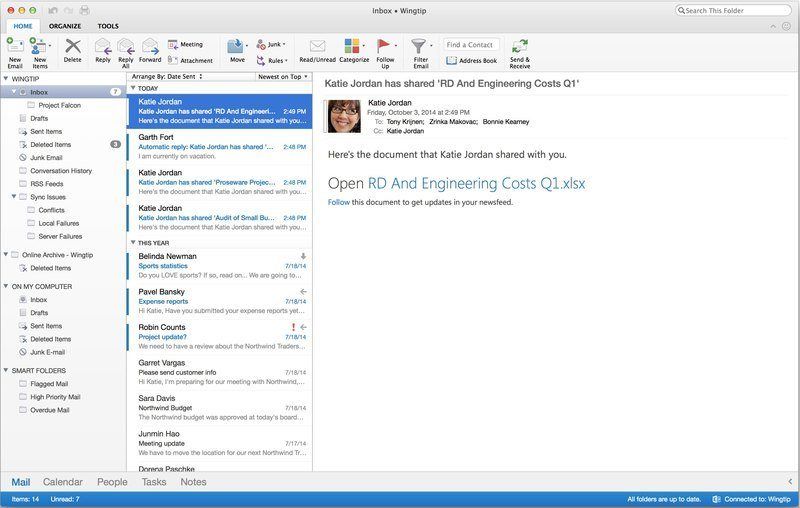Toggle Read/Unread status of message
The height and width of the screenshot is (508, 800).
tap(318, 46)
